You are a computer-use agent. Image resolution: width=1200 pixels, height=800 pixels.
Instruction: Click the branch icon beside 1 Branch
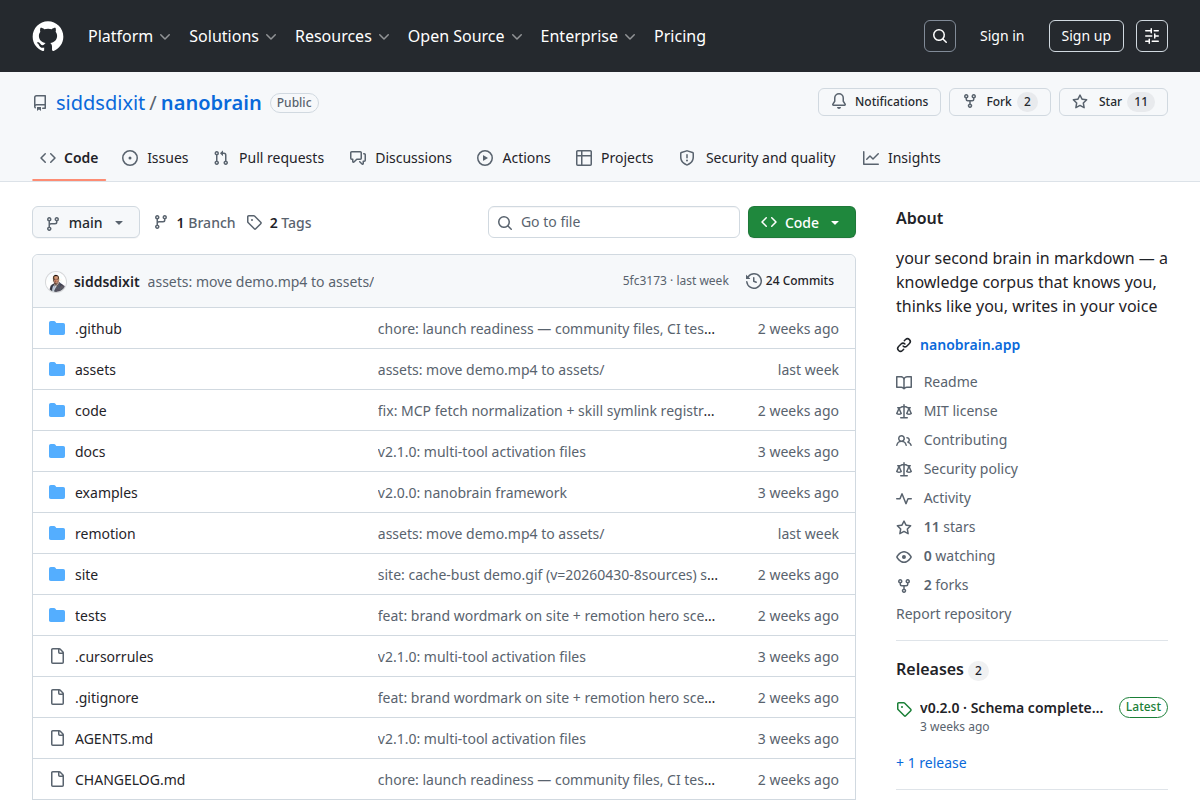160,223
